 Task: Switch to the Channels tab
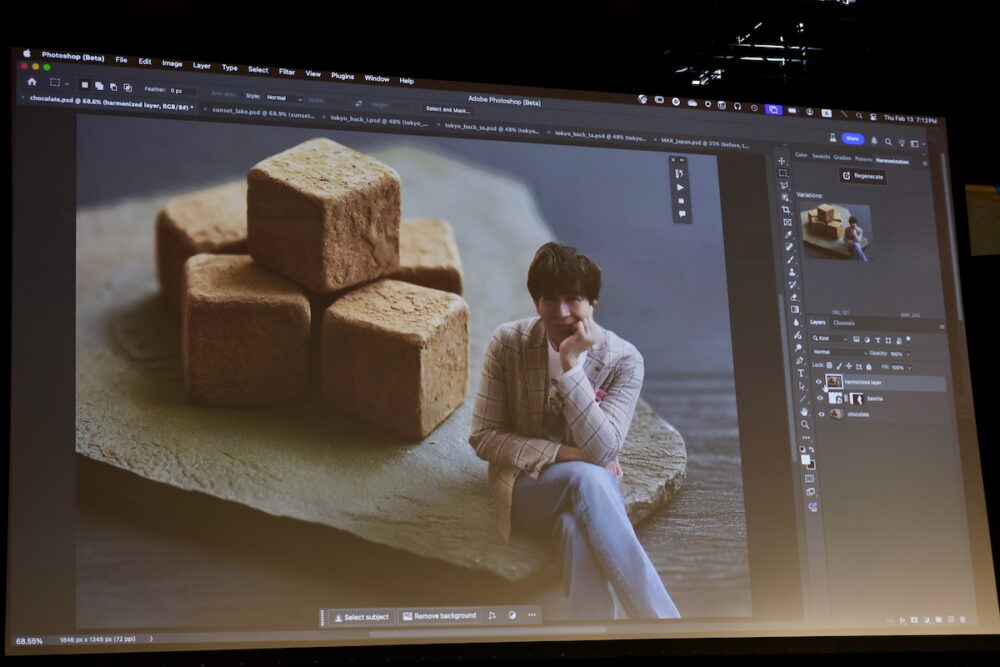[x=845, y=323]
